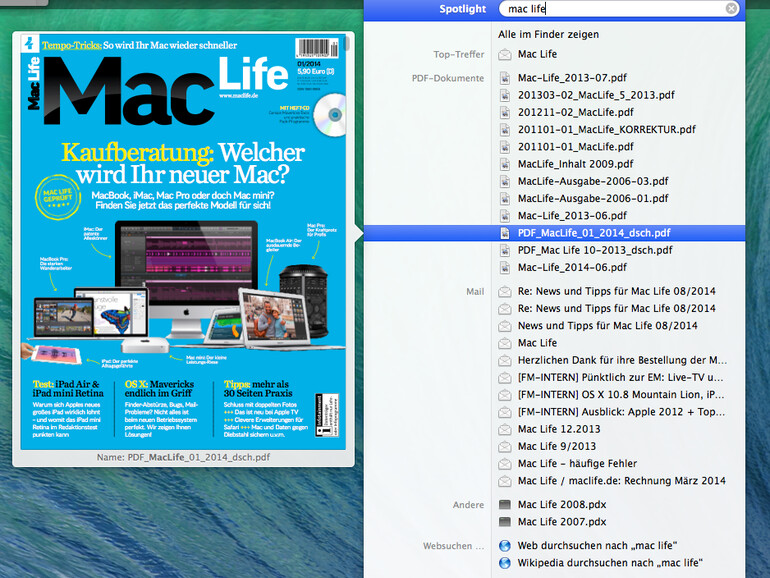Open Mac-Life_2013-06.pdf result
The width and height of the screenshot is (770, 578).
click(572, 215)
